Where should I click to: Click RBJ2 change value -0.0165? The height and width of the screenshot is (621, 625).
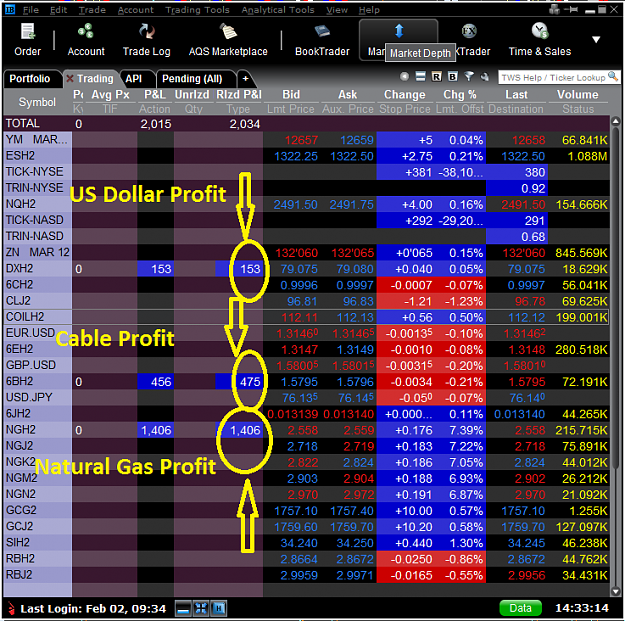[x=411, y=575]
